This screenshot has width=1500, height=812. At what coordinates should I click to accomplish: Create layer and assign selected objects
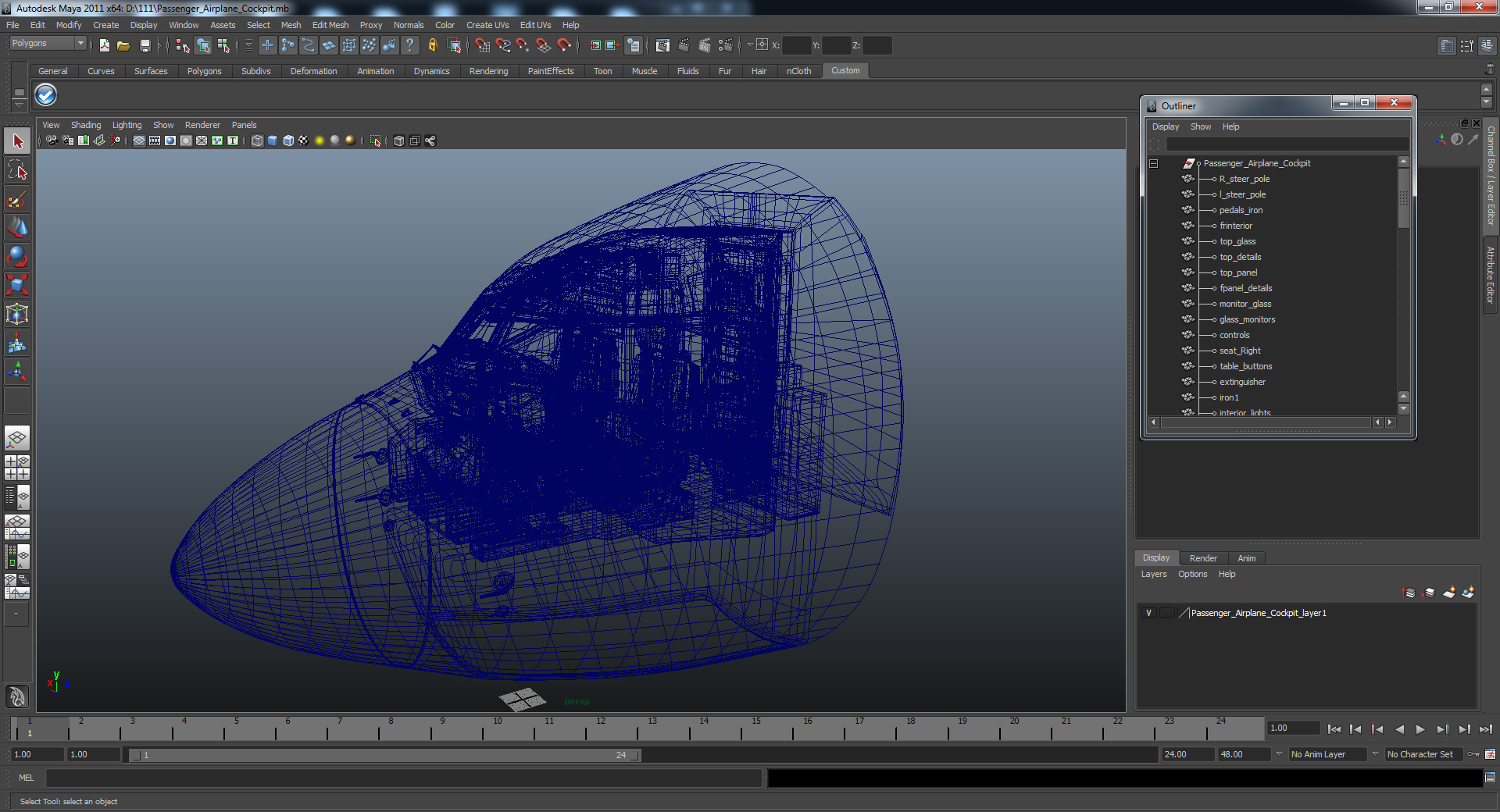(x=1468, y=593)
